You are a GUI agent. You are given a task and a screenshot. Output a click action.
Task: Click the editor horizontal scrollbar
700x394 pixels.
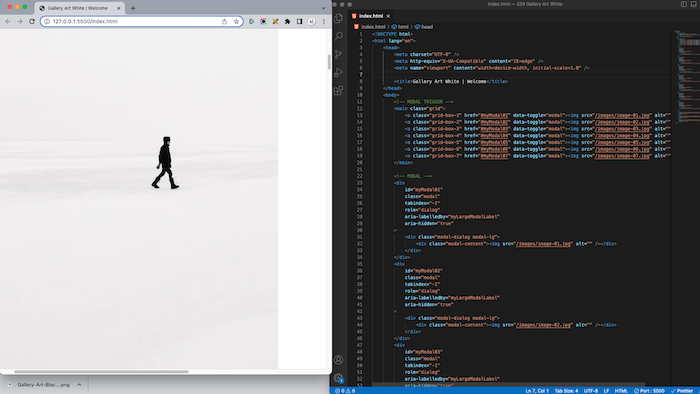tap(508, 384)
